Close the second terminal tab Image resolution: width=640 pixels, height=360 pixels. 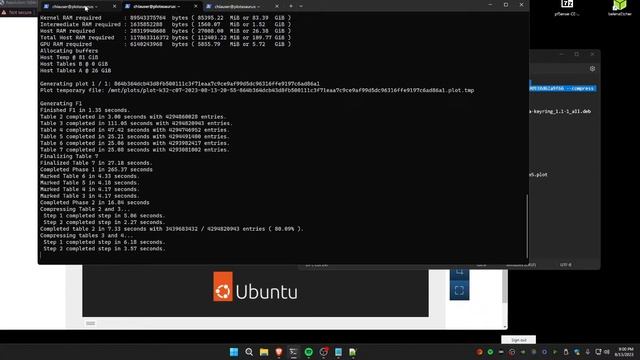point(196,7)
